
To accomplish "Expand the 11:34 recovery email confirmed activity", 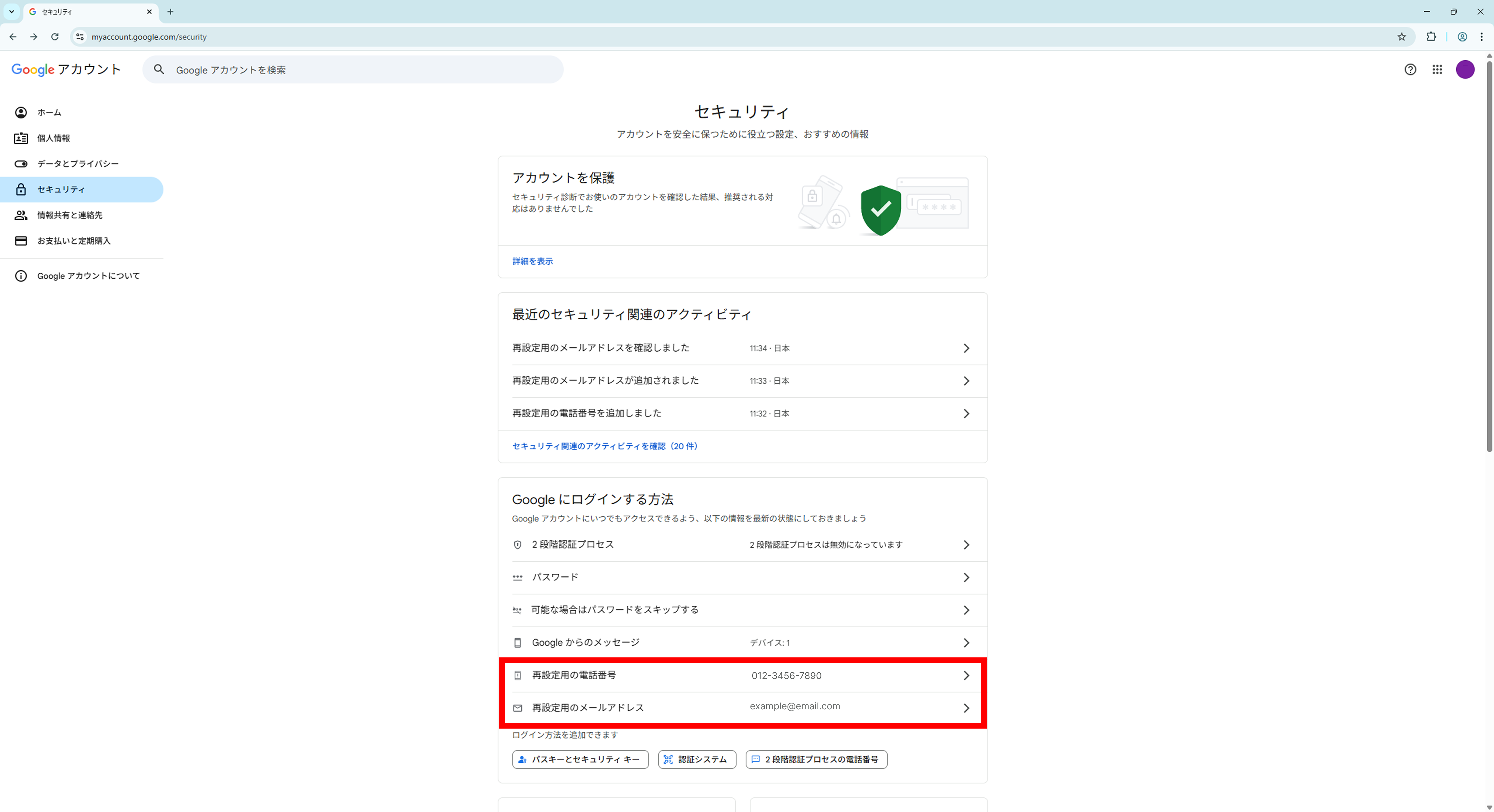I will [x=966, y=348].
